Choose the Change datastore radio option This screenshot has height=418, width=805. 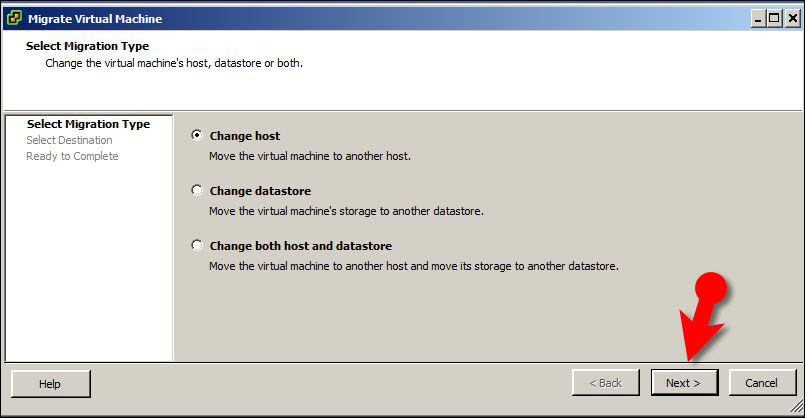coord(197,190)
